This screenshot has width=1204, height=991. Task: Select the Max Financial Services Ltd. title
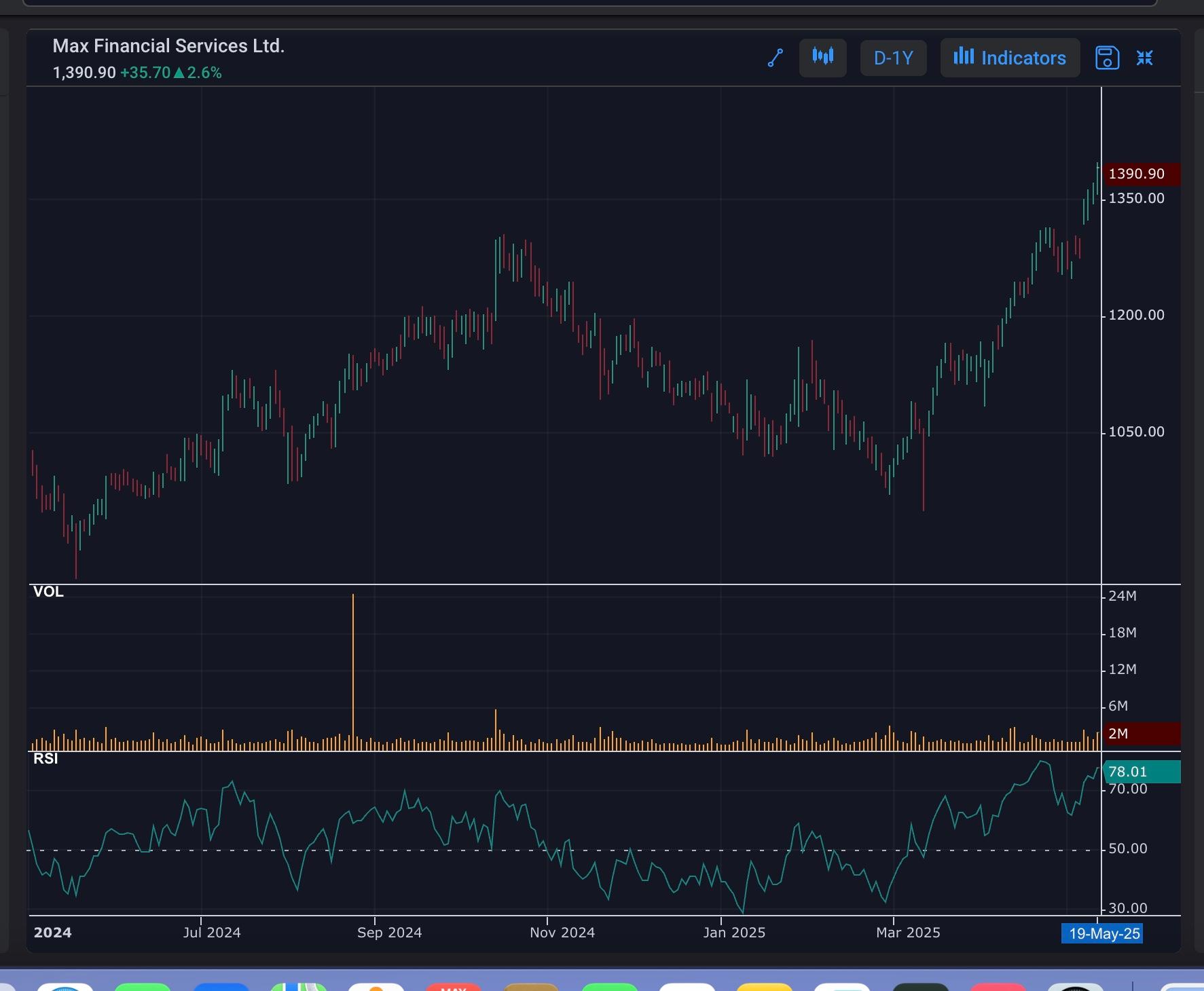(168, 46)
